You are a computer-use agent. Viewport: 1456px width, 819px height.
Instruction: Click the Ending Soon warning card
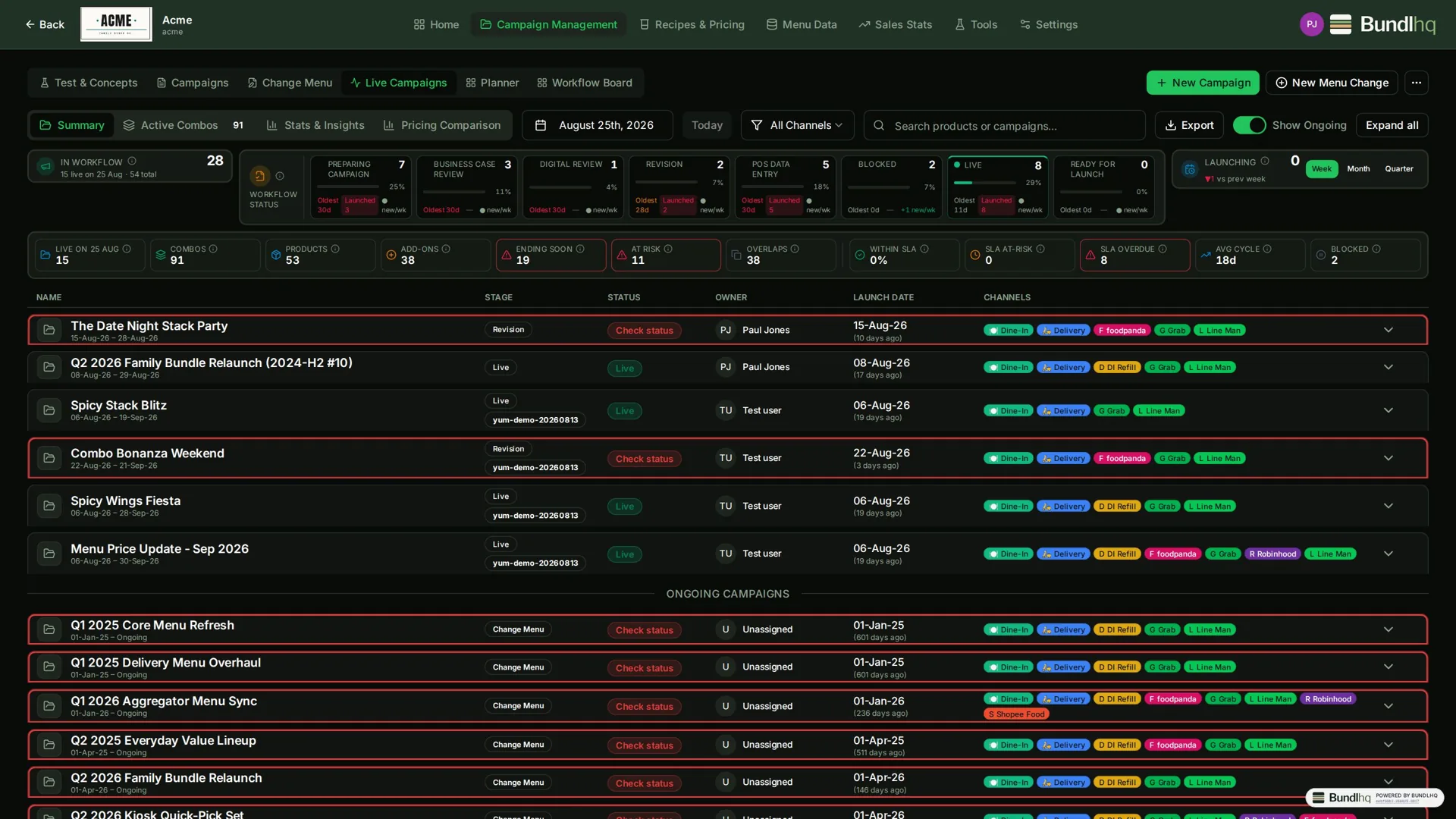tap(551, 255)
